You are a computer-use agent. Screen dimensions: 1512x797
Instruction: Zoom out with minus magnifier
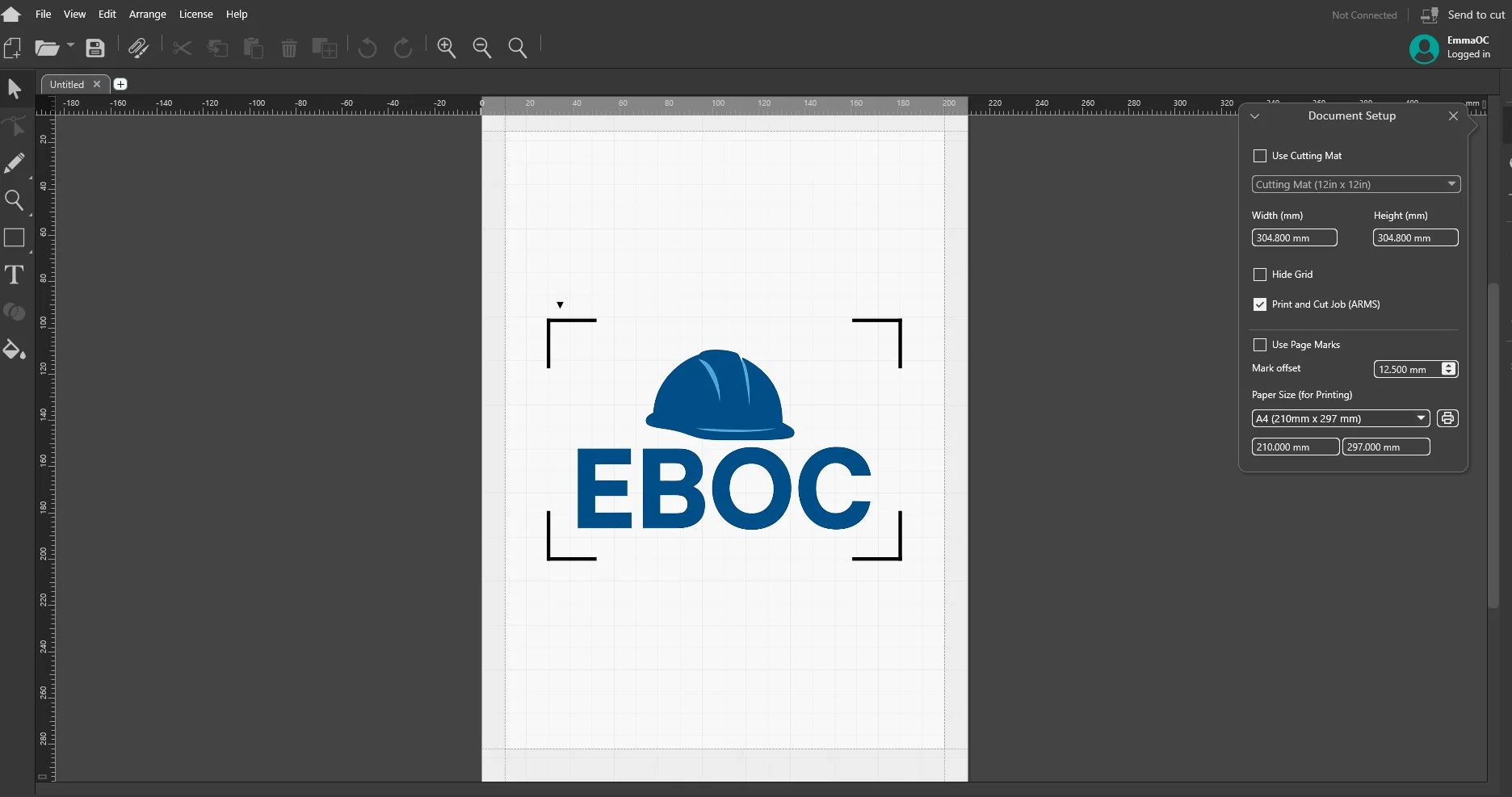[x=482, y=48]
